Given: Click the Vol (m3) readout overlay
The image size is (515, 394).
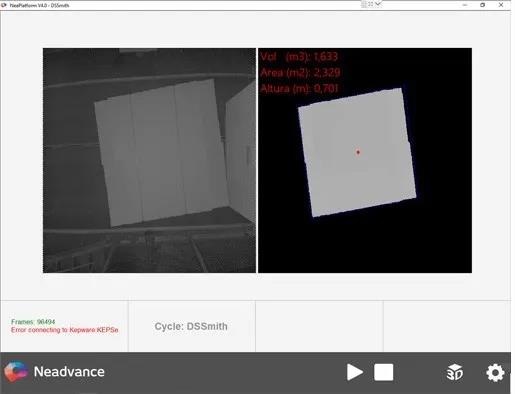Looking at the screenshot, I should click(299, 57).
